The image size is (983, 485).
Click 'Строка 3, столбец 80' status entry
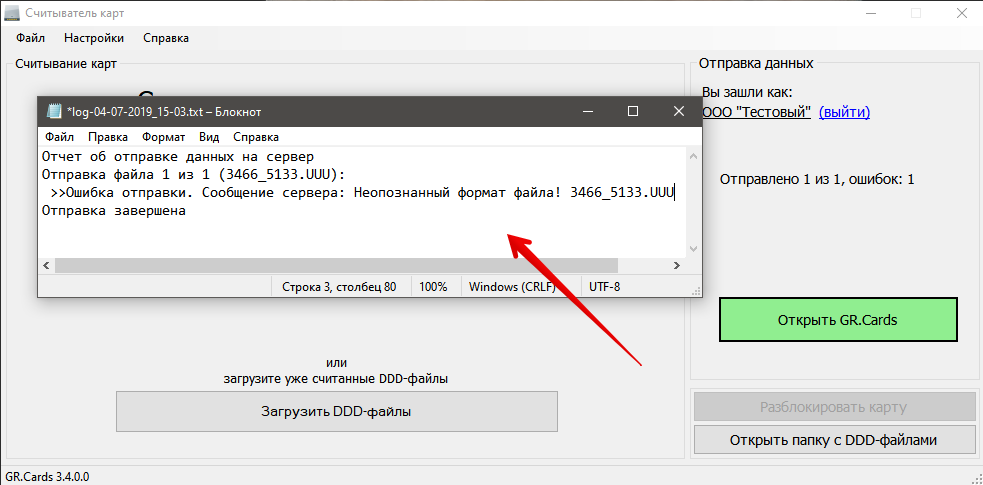pos(339,287)
